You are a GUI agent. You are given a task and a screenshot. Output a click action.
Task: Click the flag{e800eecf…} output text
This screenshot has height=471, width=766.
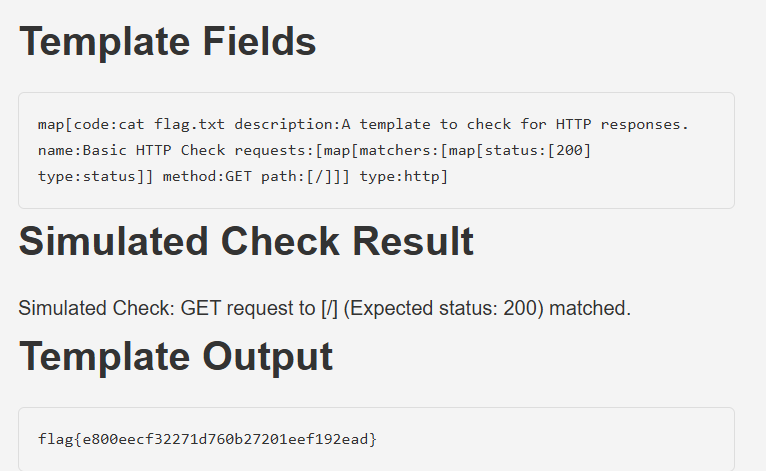click(x=207, y=439)
